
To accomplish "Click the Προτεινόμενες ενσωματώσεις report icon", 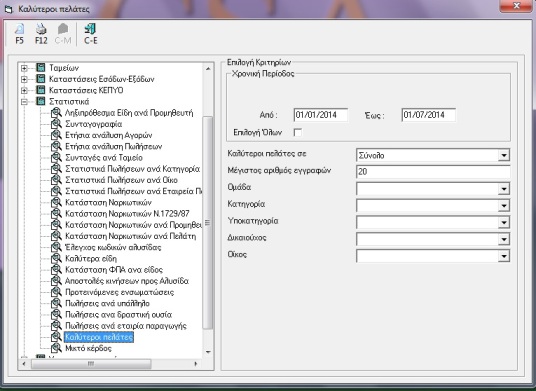I will 56,293.
